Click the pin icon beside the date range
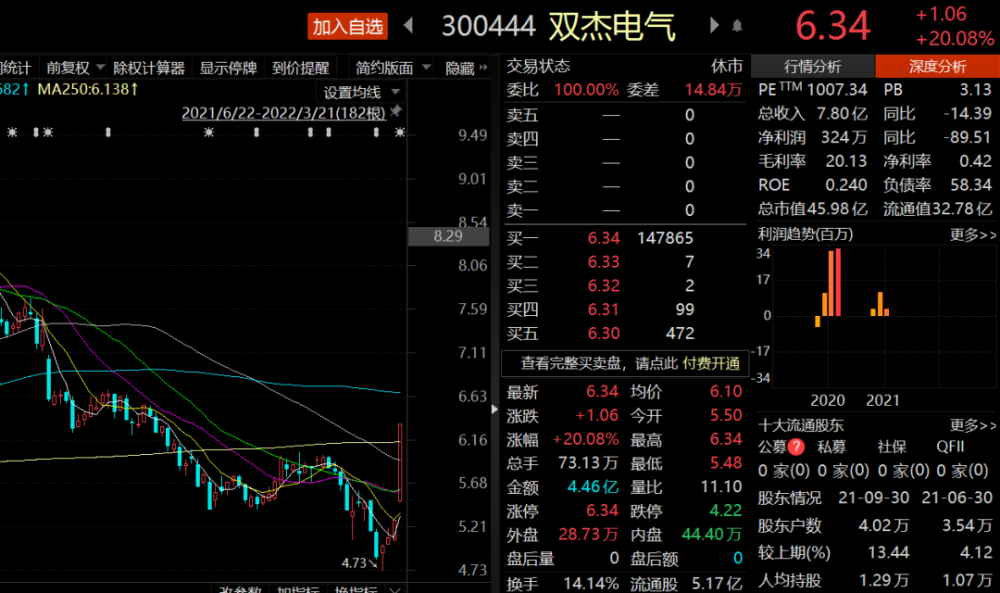 click(x=396, y=111)
